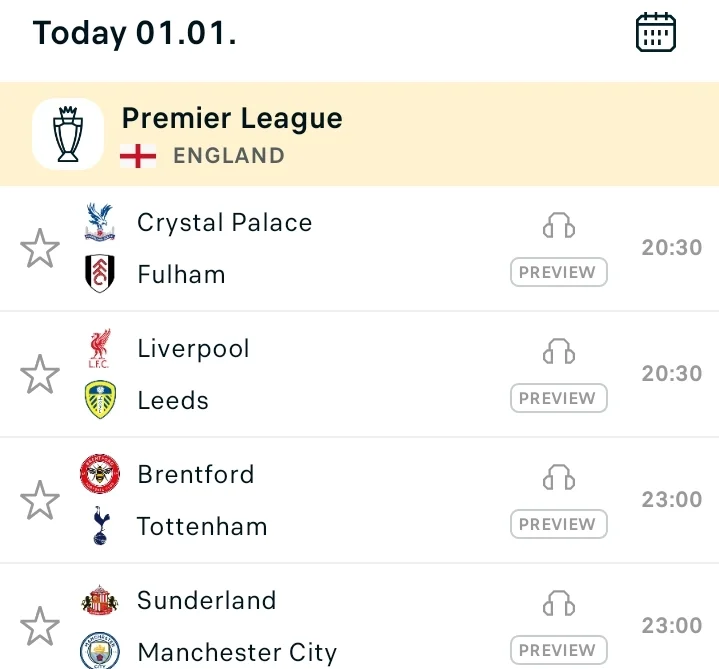Viewport: 719px width, 669px height.
Task: Open PREVIEW for Crystal Palace vs Fulham
Action: tap(558, 272)
